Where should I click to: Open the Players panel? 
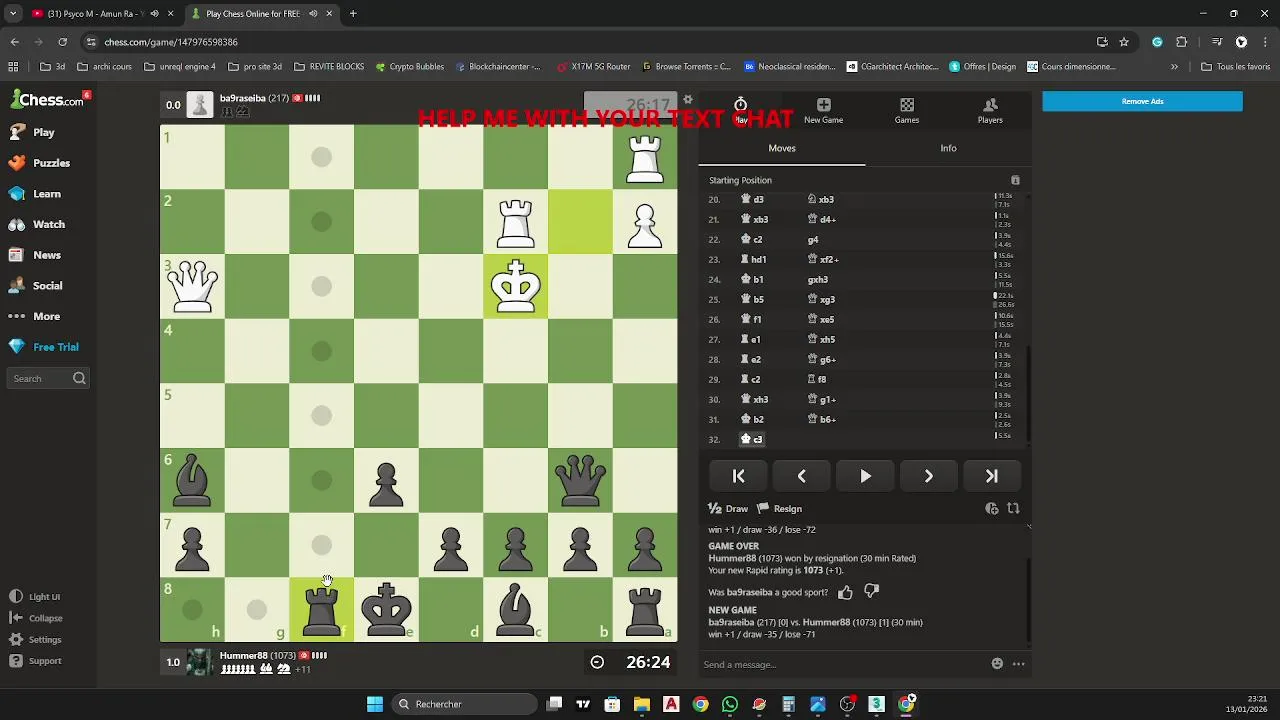click(x=990, y=111)
